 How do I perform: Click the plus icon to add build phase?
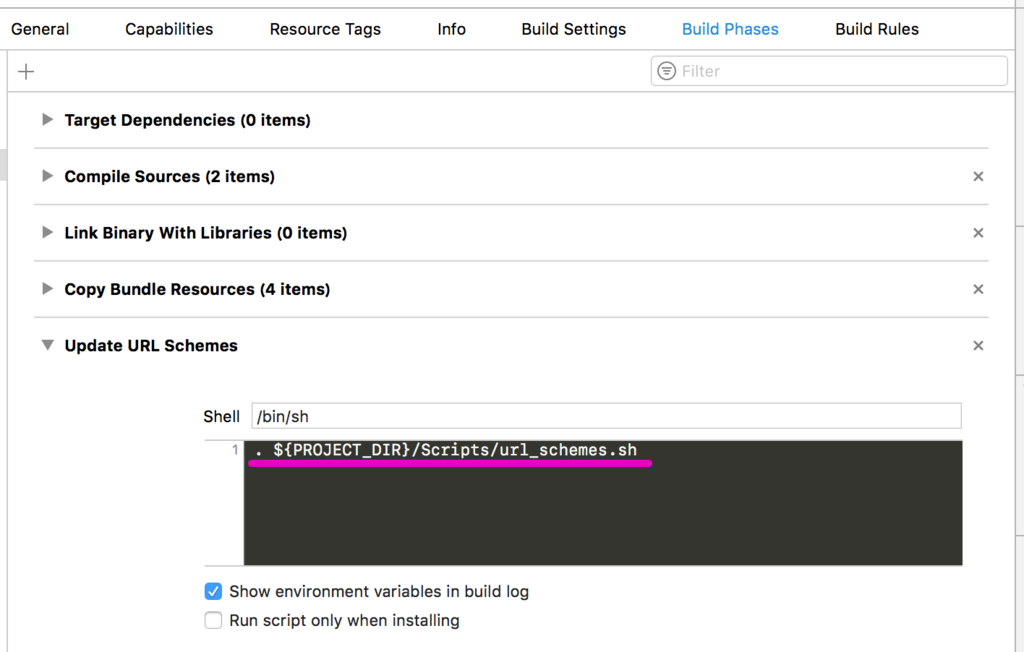click(x=26, y=71)
